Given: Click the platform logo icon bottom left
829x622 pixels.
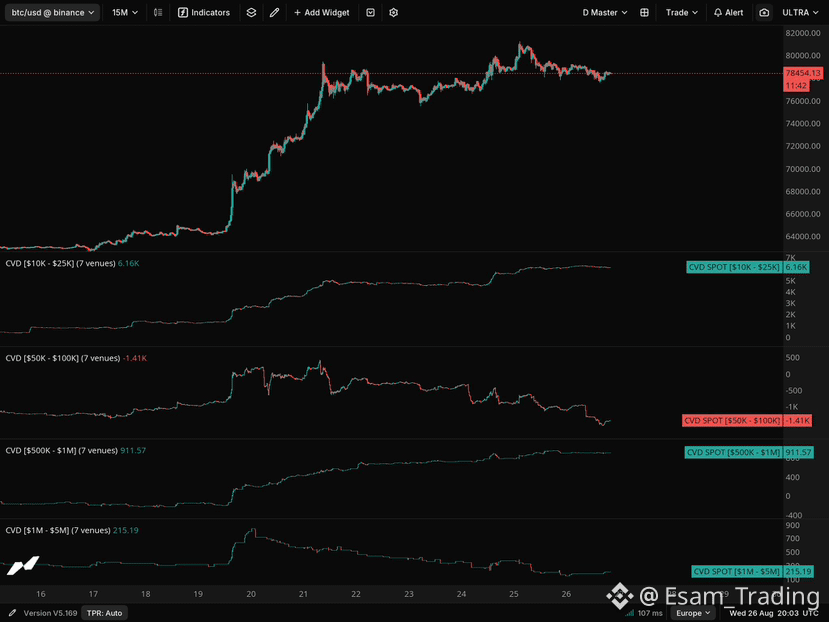Looking at the screenshot, I should (23, 565).
